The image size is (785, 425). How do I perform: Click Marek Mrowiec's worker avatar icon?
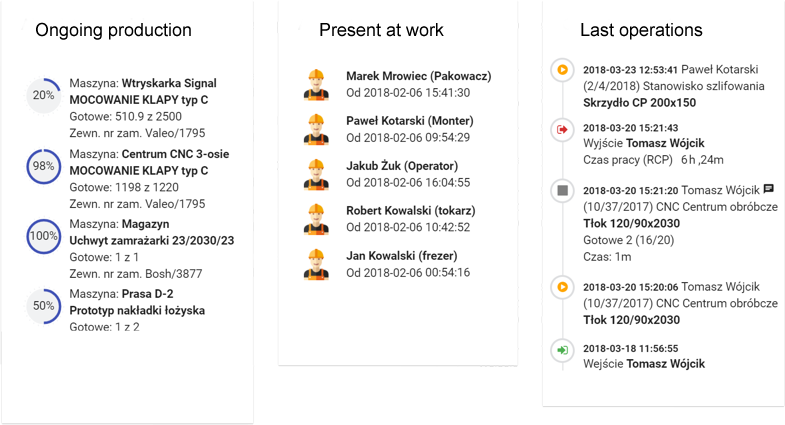coord(316,84)
